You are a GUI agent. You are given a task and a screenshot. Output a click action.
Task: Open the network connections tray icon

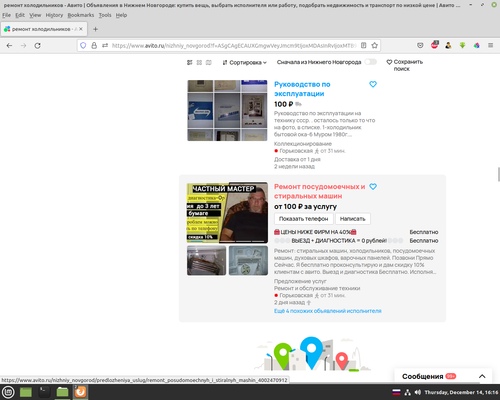[x=408, y=392]
